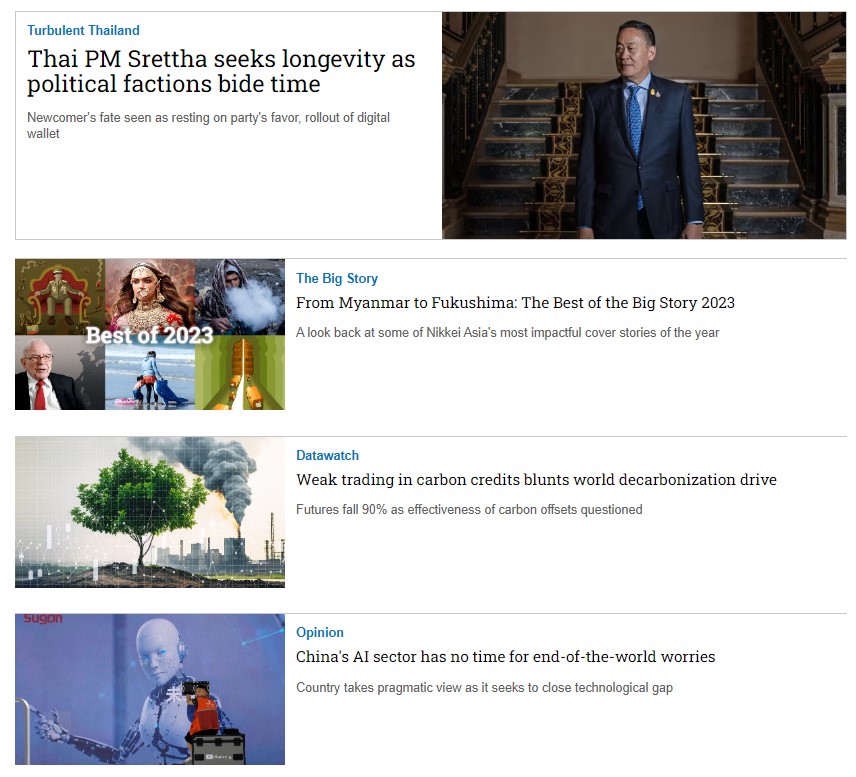Open the photo of Srettha on the staircase
856x777 pixels.
coord(644,126)
